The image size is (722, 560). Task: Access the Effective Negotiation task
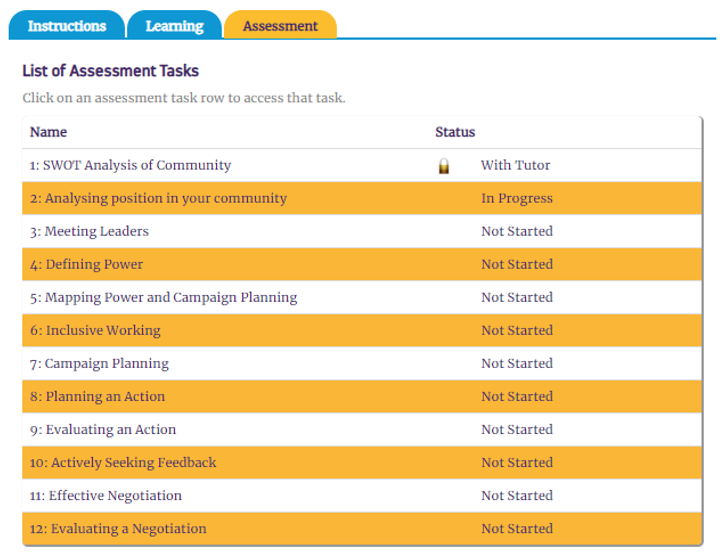click(106, 495)
